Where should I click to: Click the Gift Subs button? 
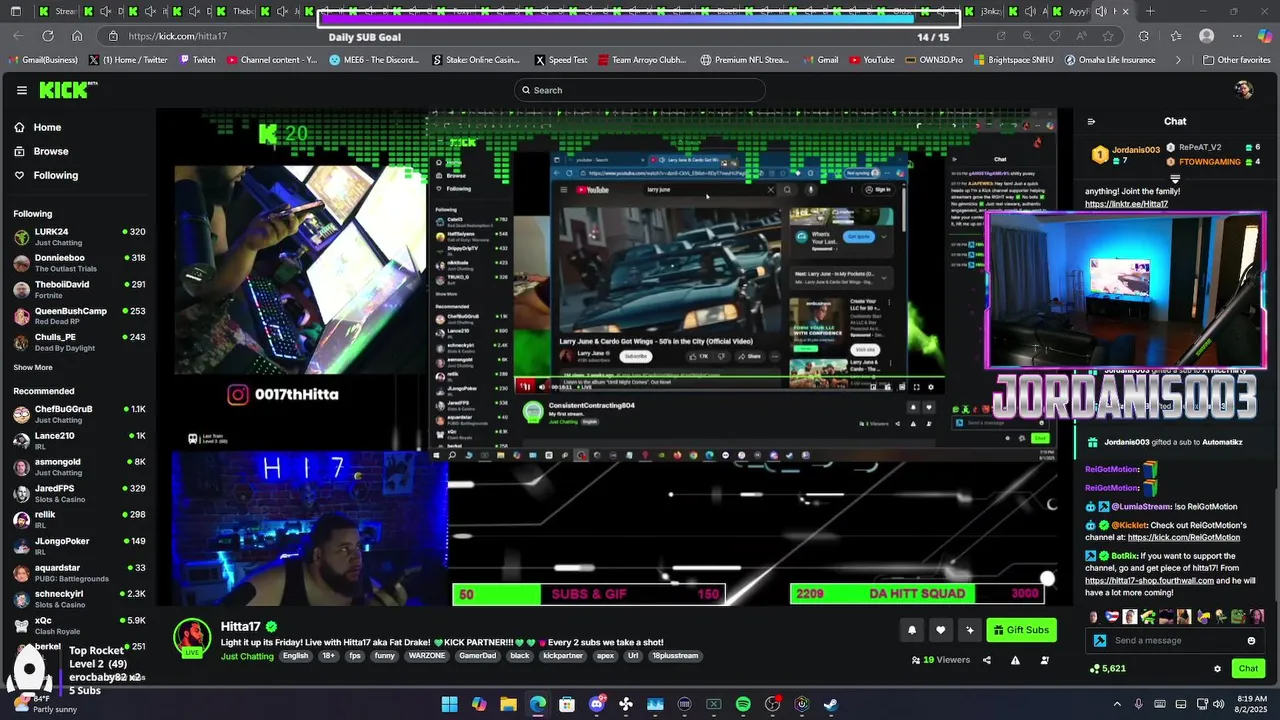(1021, 630)
